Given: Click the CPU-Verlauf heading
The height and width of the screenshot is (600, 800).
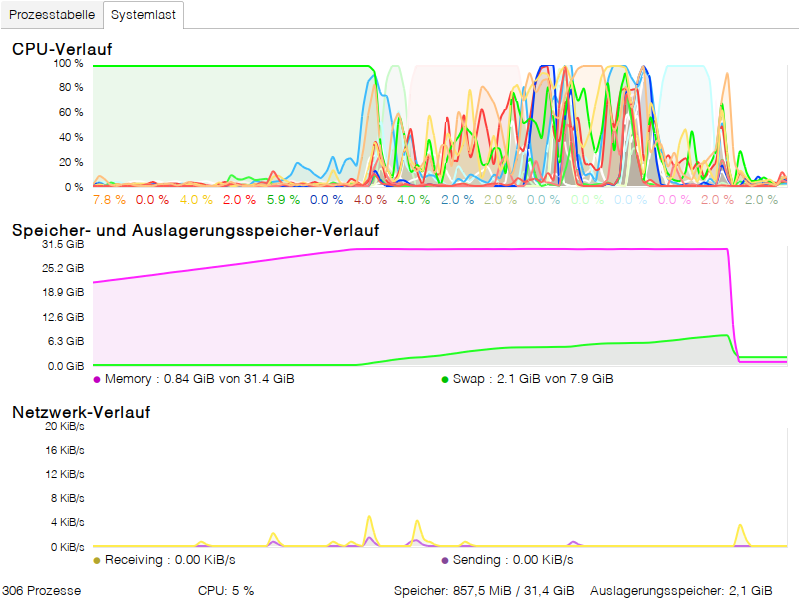Looking at the screenshot, I should [x=62, y=49].
